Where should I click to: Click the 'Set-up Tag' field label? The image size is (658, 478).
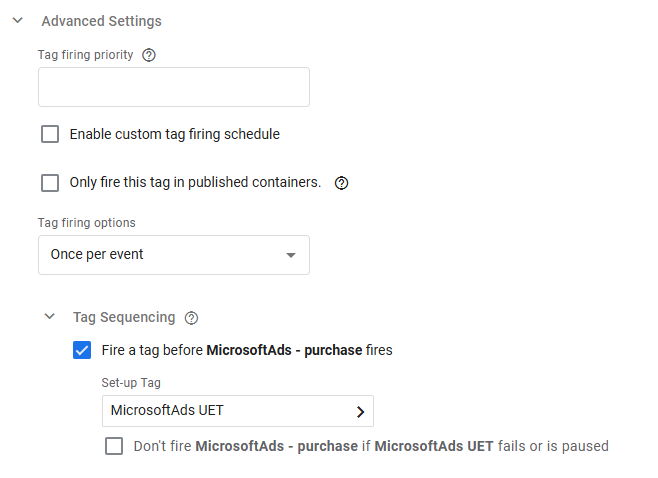pyautogui.click(x=131, y=382)
